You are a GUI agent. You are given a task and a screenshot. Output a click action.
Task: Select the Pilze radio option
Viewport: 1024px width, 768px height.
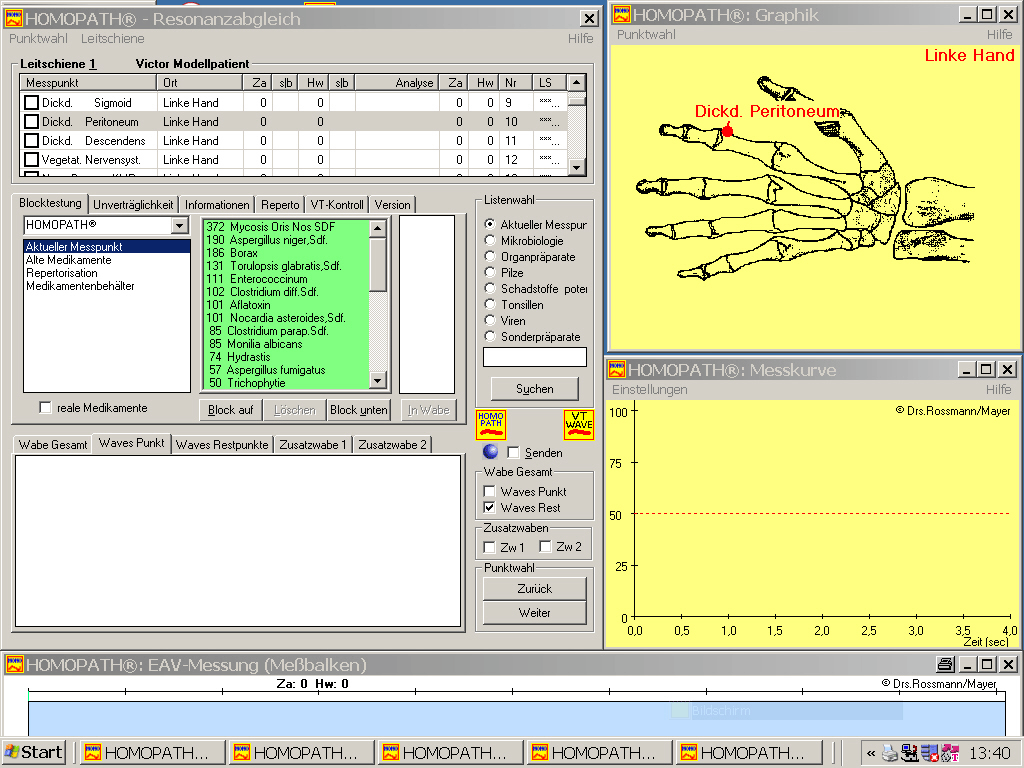pos(490,272)
